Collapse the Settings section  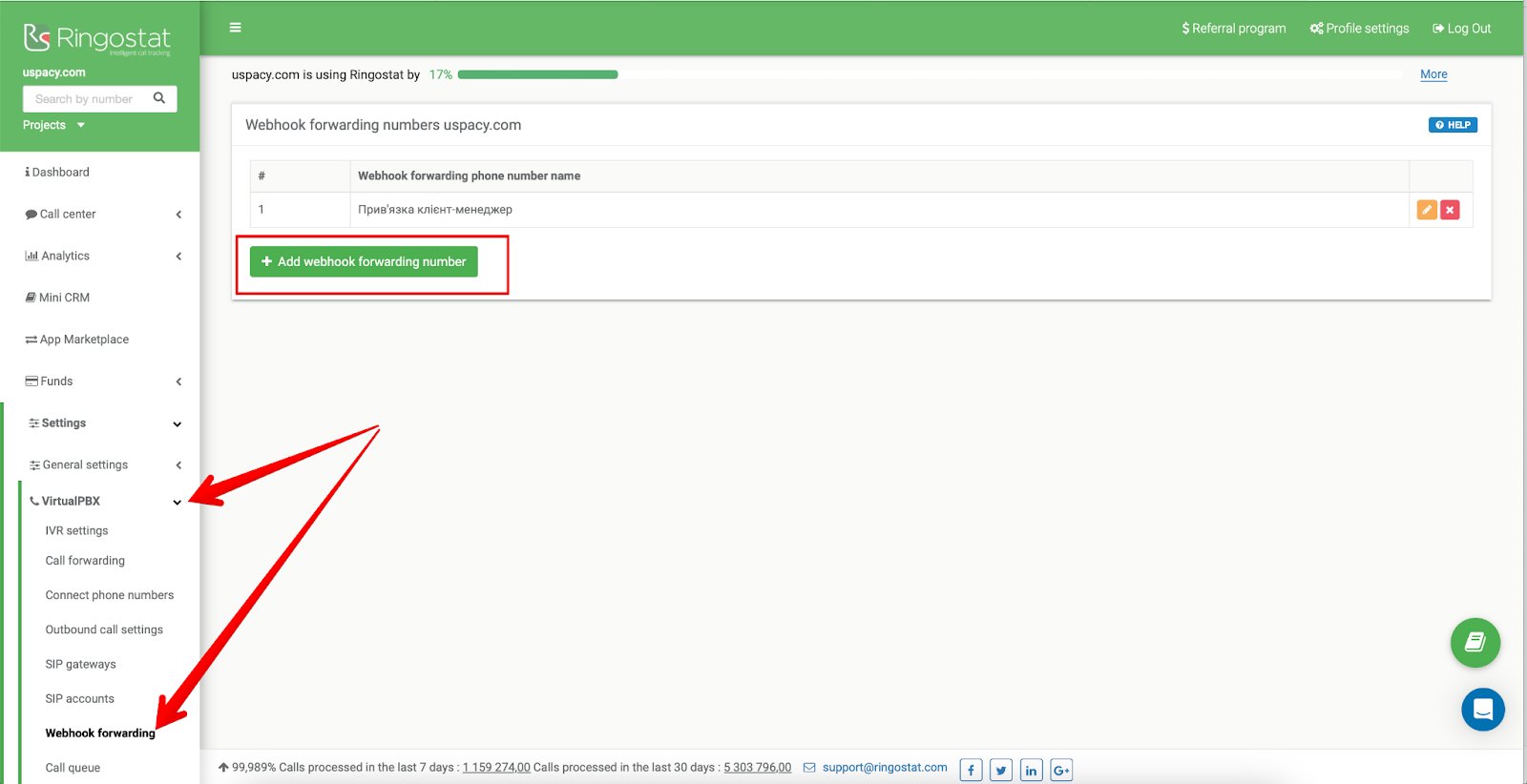point(103,423)
